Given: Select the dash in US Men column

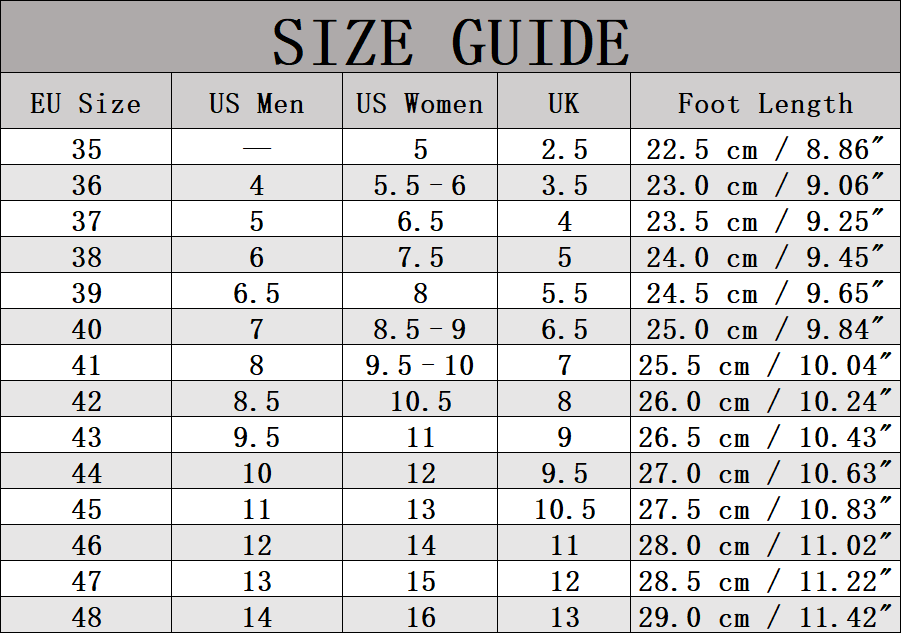Looking at the screenshot, I should point(256,148).
